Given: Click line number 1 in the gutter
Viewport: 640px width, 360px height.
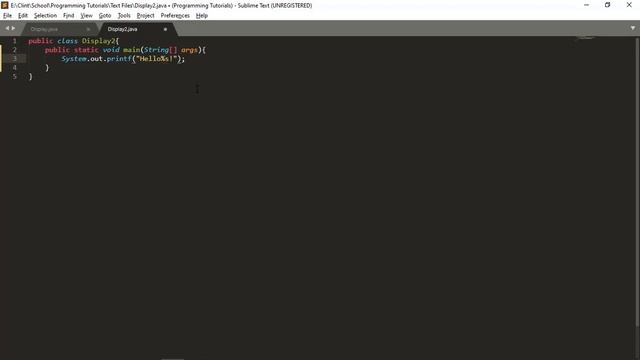Looking at the screenshot, I should 15,41.
